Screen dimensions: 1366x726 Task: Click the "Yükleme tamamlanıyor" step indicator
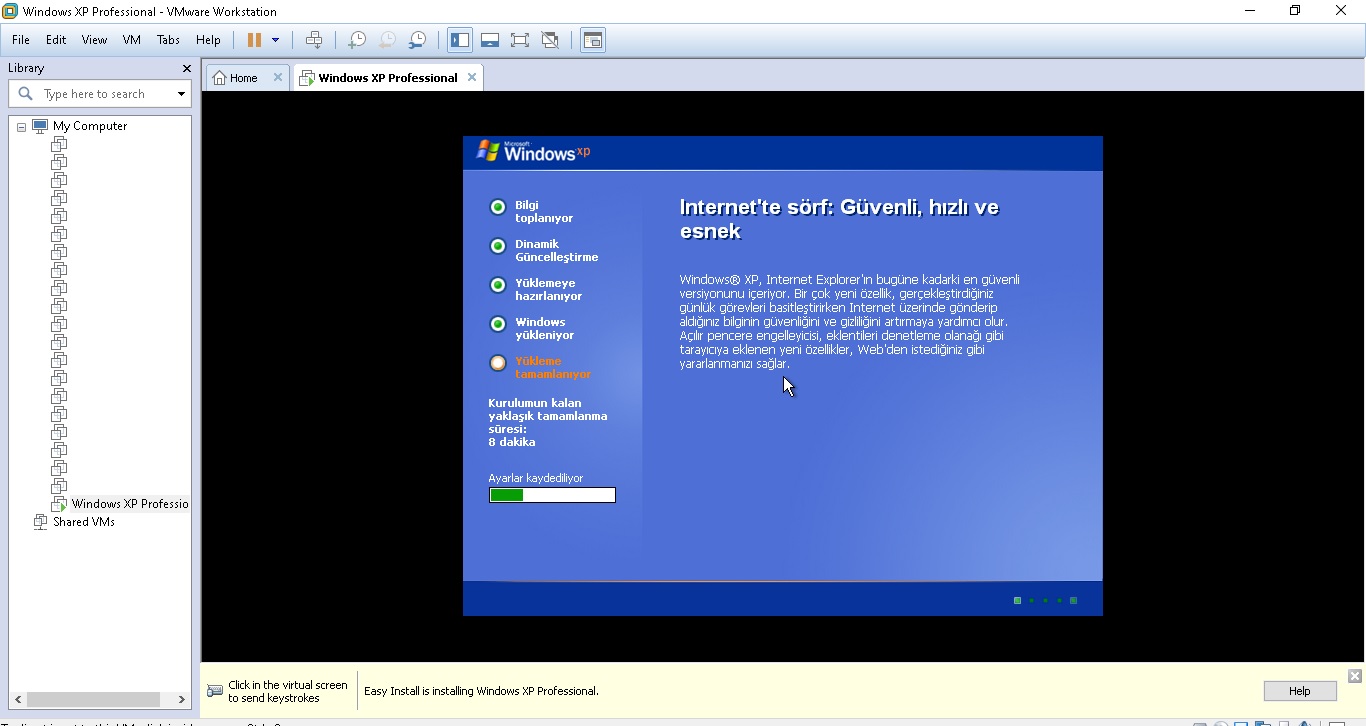click(x=498, y=363)
